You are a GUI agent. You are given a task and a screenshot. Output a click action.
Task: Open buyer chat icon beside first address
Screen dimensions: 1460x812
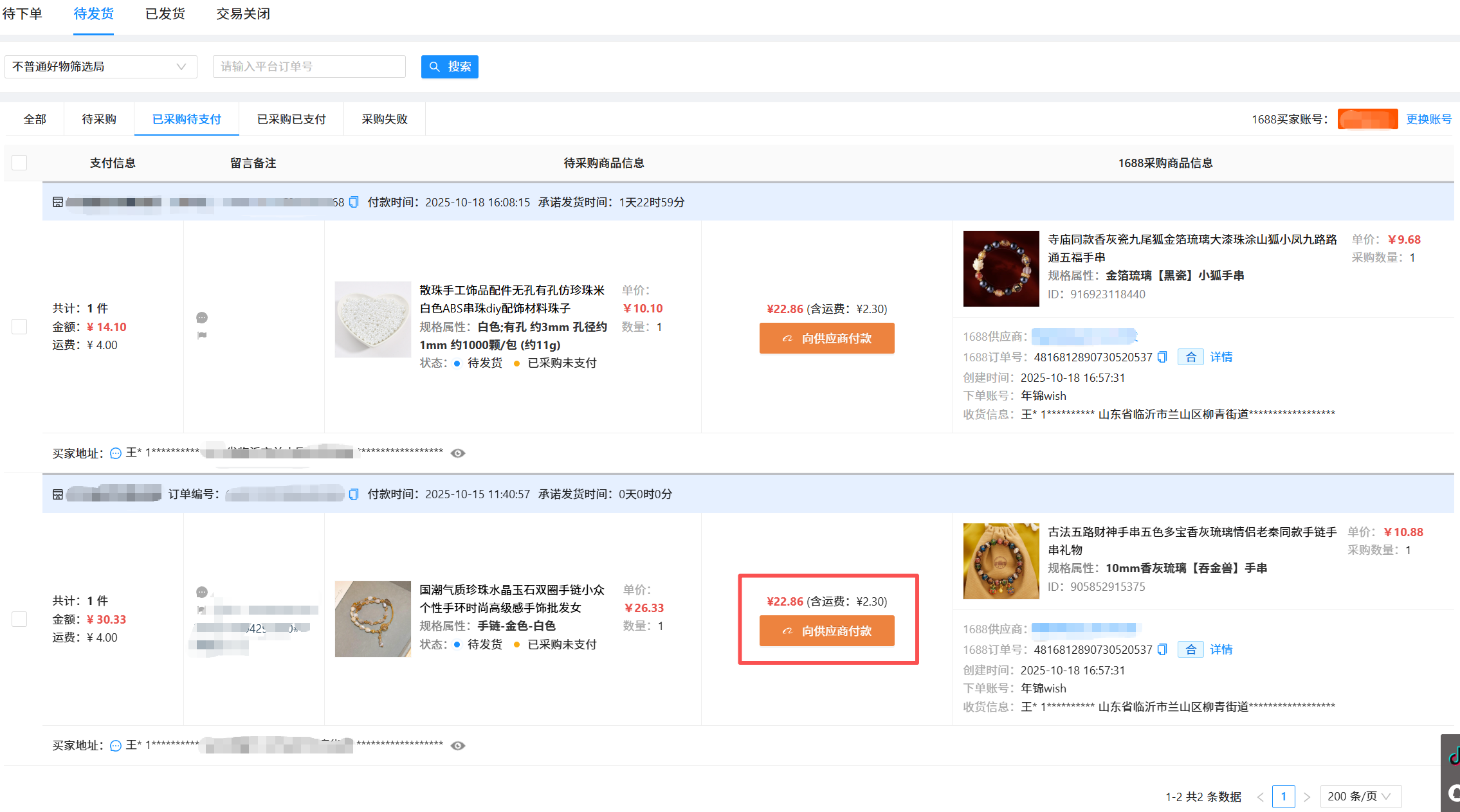coord(116,453)
